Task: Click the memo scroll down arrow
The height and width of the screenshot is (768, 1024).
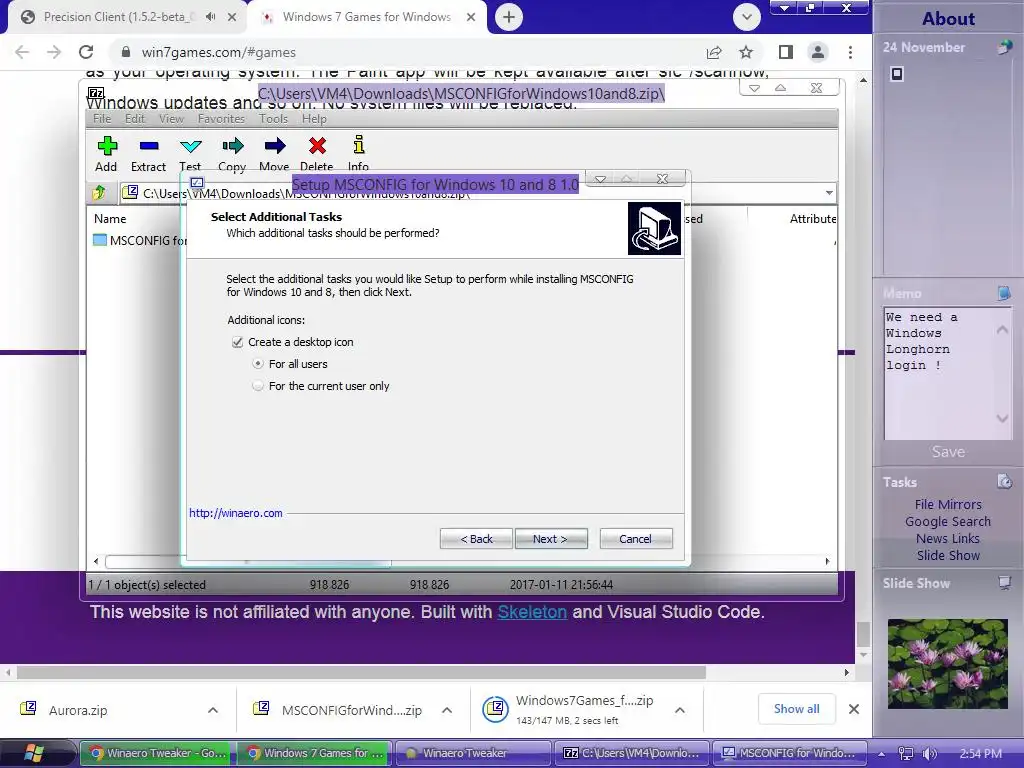Action: pos(1002,418)
